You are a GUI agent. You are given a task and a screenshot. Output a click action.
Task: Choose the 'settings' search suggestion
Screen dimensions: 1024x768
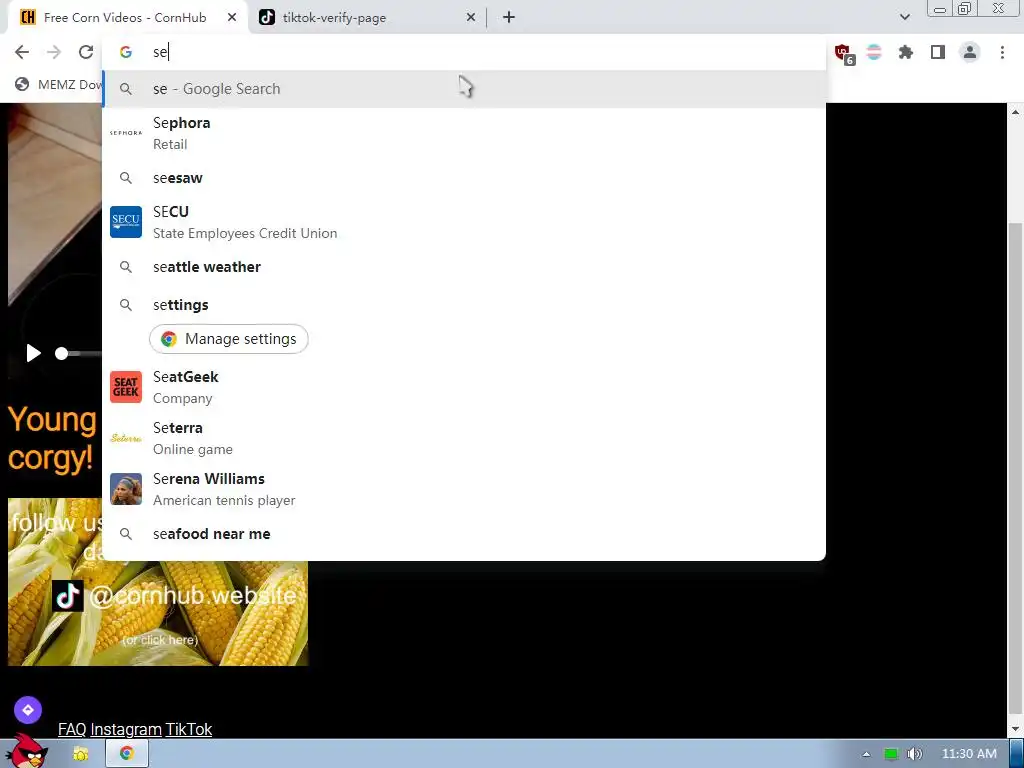coord(464,305)
